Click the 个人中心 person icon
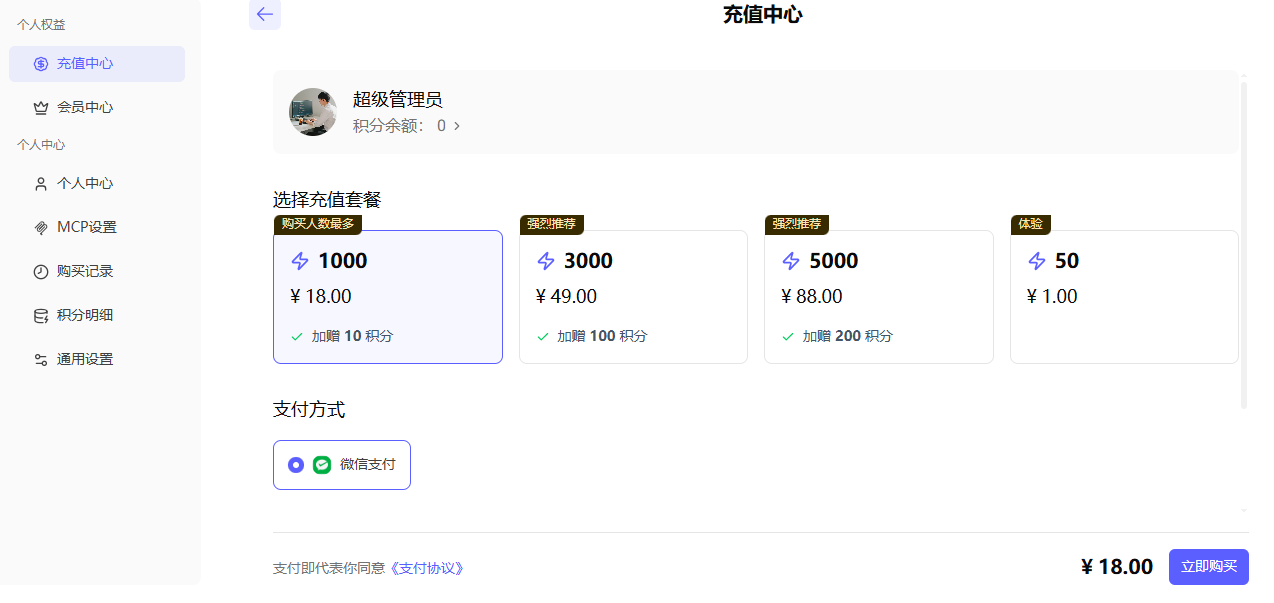This screenshot has width=1274, height=603. coord(41,184)
